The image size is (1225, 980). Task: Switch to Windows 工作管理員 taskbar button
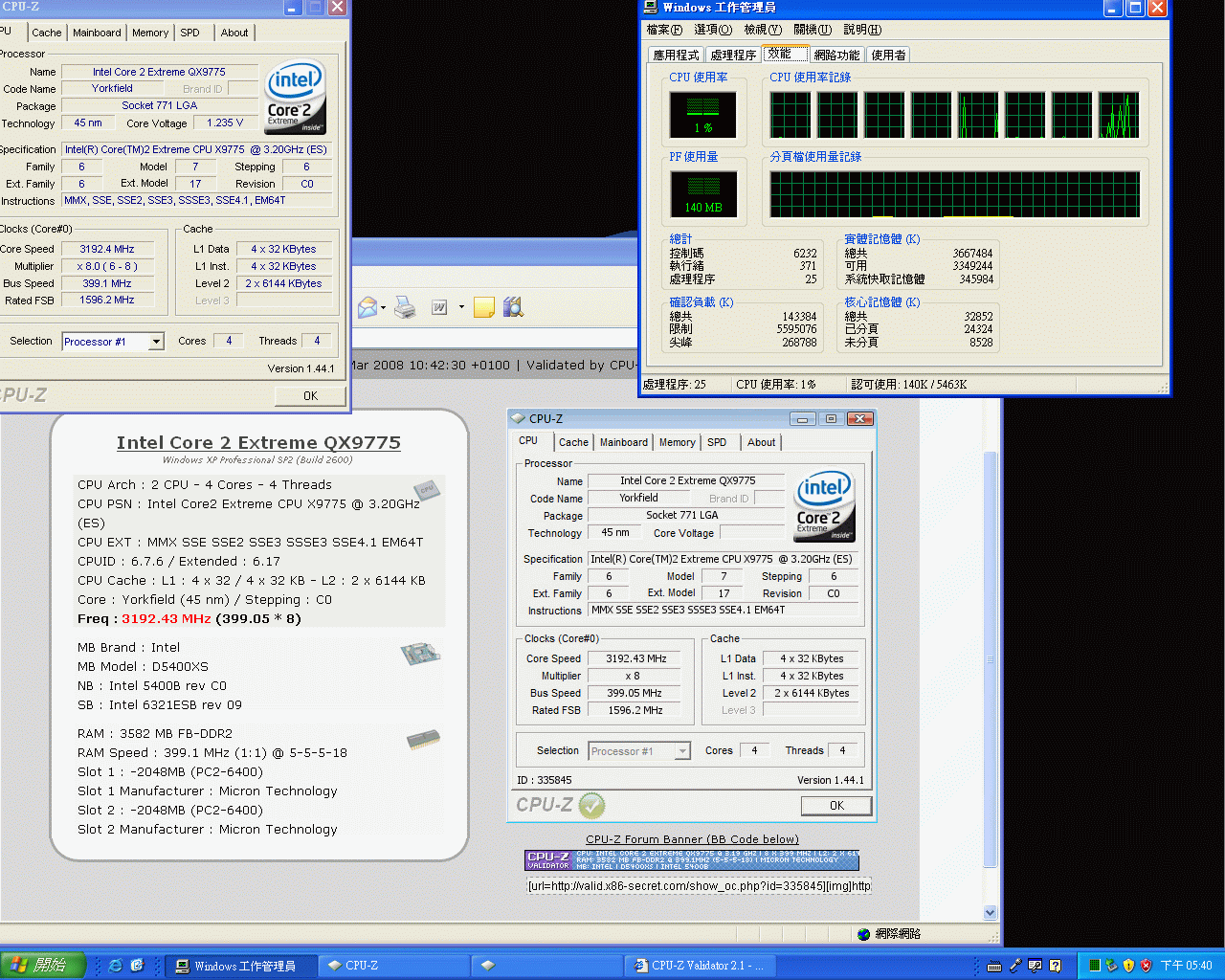pyautogui.click(x=239, y=966)
